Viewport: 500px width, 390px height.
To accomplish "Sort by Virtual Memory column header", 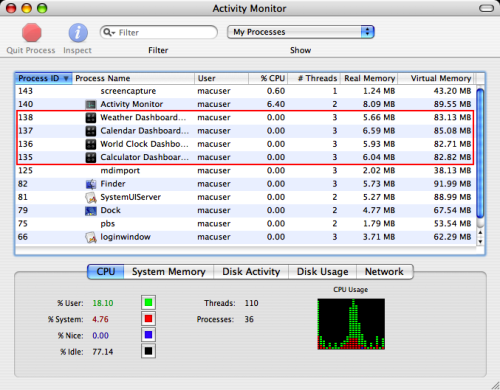I will coord(436,78).
